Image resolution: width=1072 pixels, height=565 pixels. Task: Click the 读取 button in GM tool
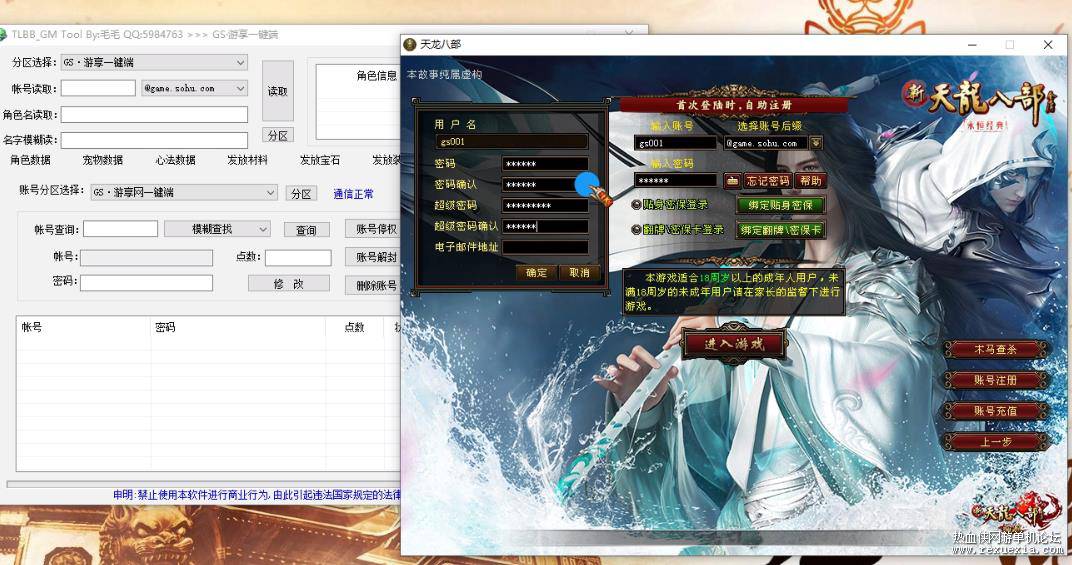[x=278, y=91]
